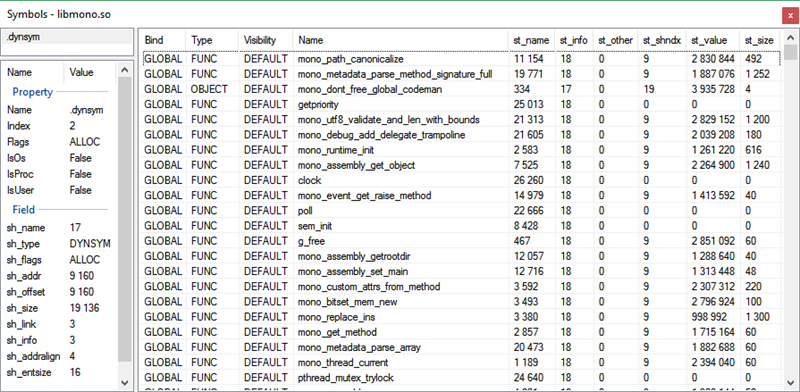Select the IsProc property row

pyautogui.click(x=60, y=174)
